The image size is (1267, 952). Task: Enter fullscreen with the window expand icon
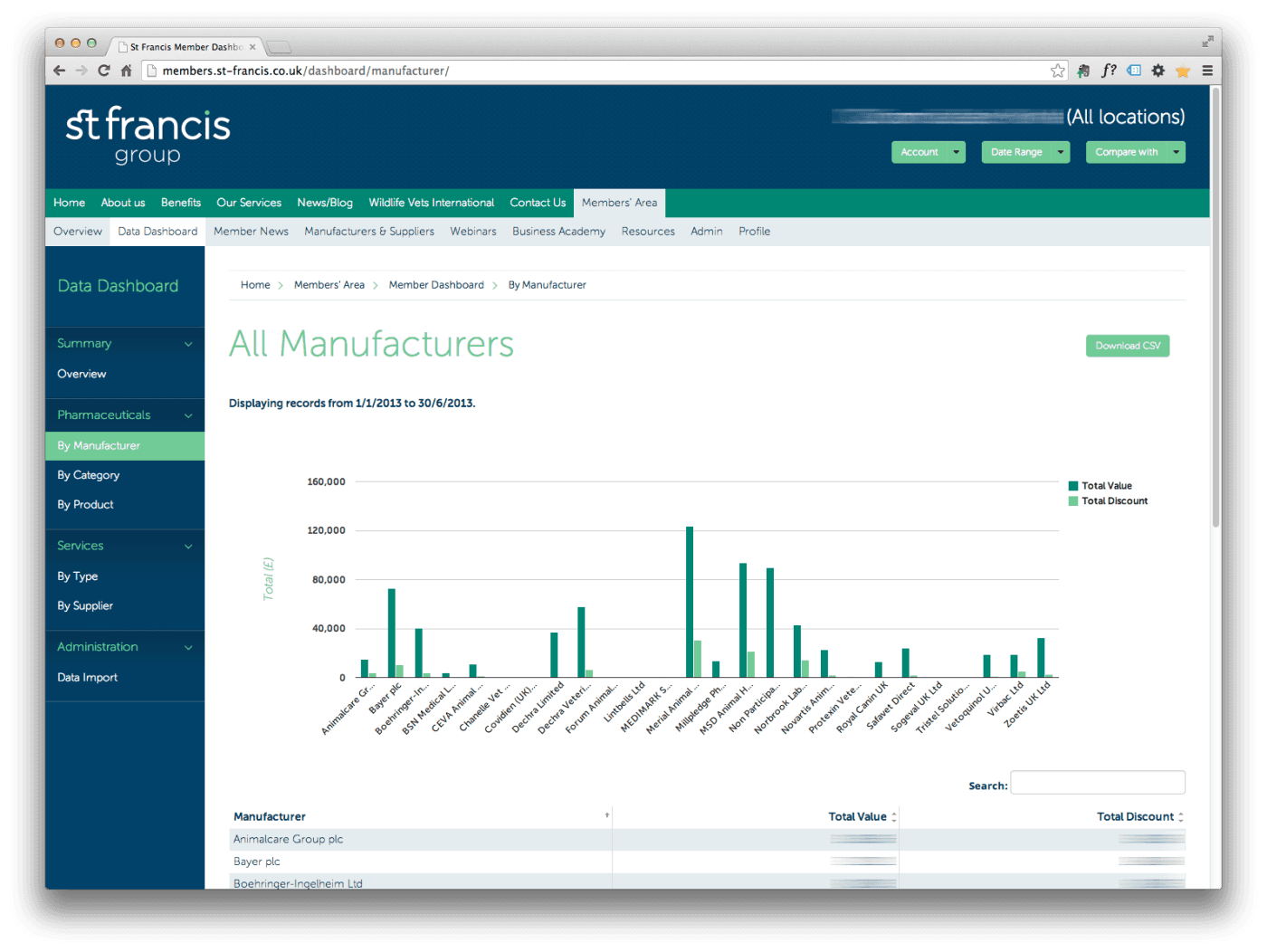1207,42
